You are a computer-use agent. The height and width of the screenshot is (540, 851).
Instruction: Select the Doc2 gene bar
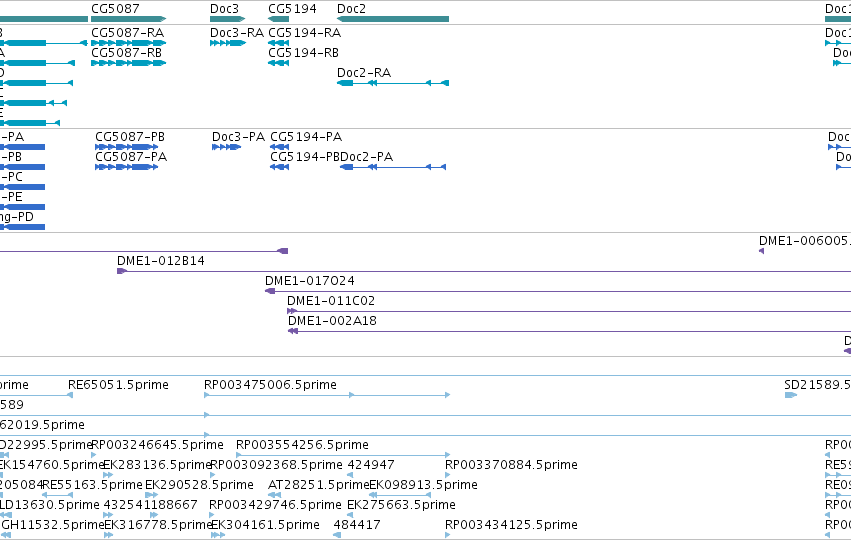pos(393,19)
